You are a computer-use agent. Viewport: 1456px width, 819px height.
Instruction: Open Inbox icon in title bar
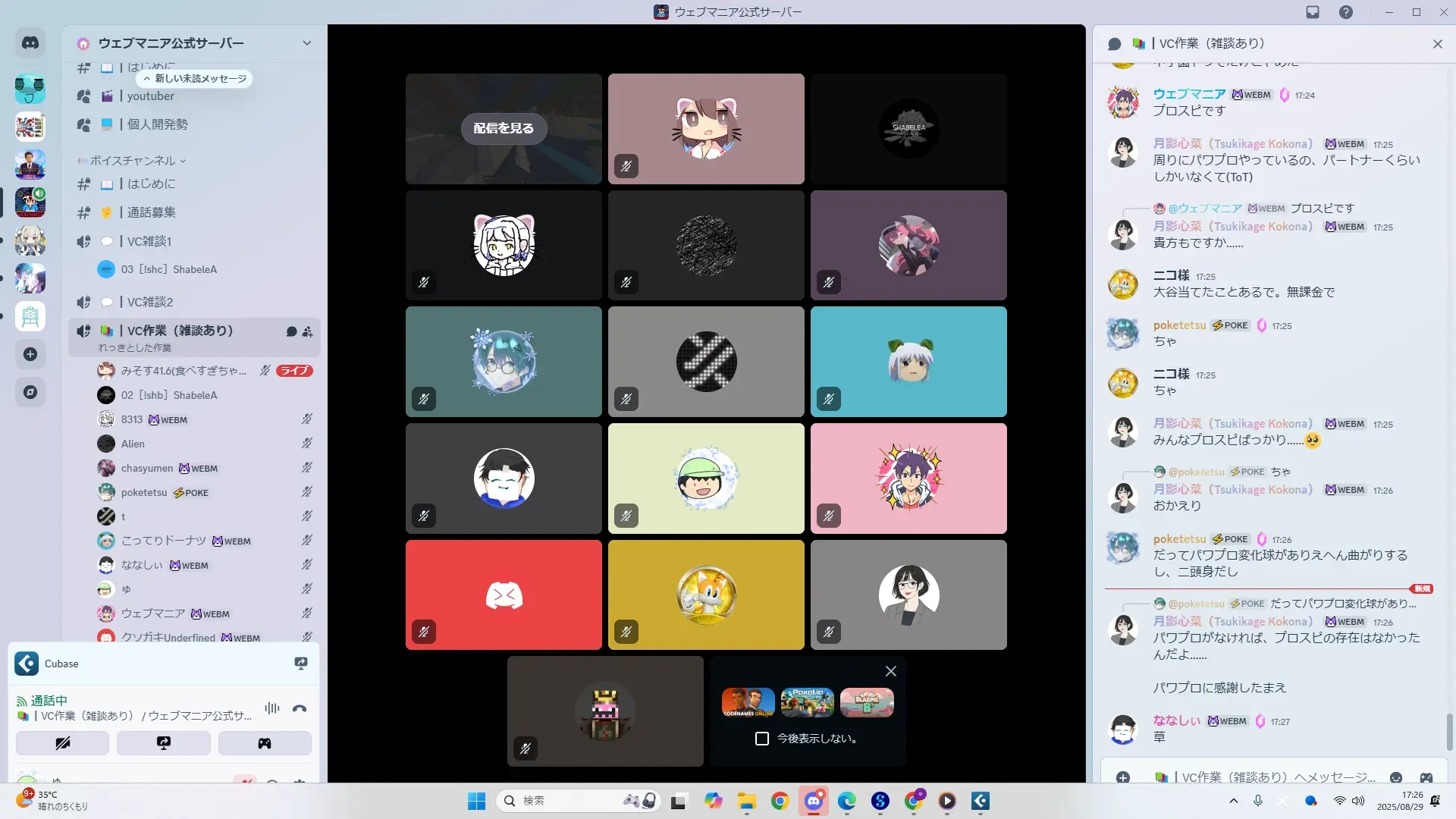(x=1313, y=12)
